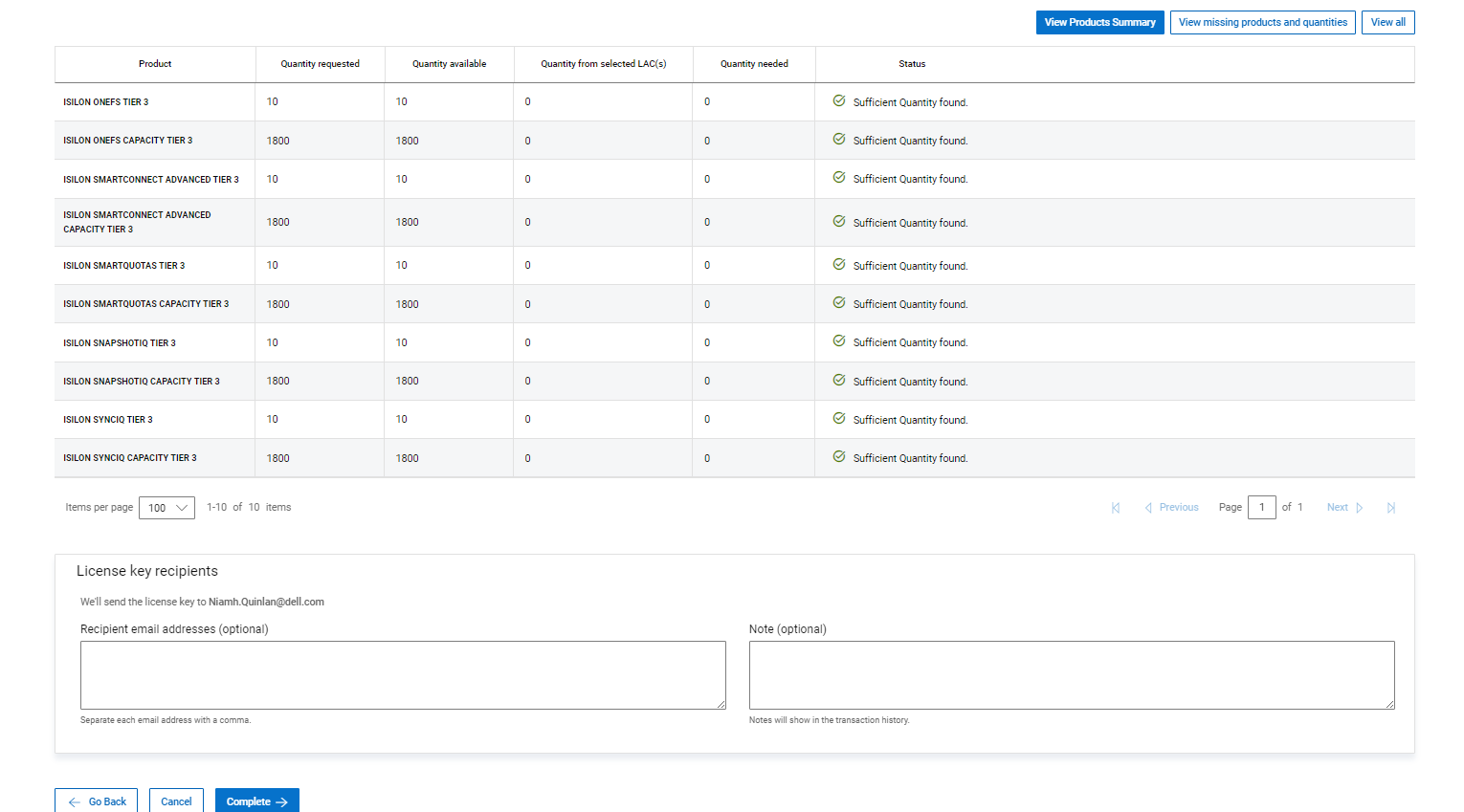Image resolution: width=1464 pixels, height=812 pixels.
Task: Jump to first page using the pagination icon
Action: (x=1116, y=507)
